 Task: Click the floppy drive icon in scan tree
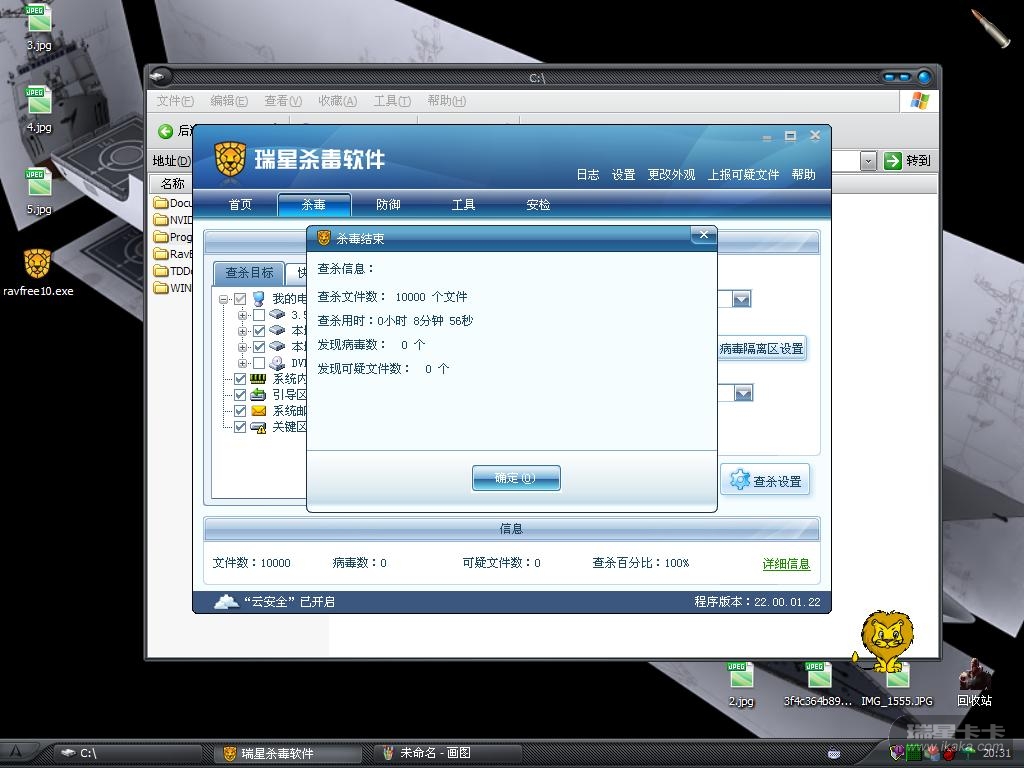click(x=277, y=315)
